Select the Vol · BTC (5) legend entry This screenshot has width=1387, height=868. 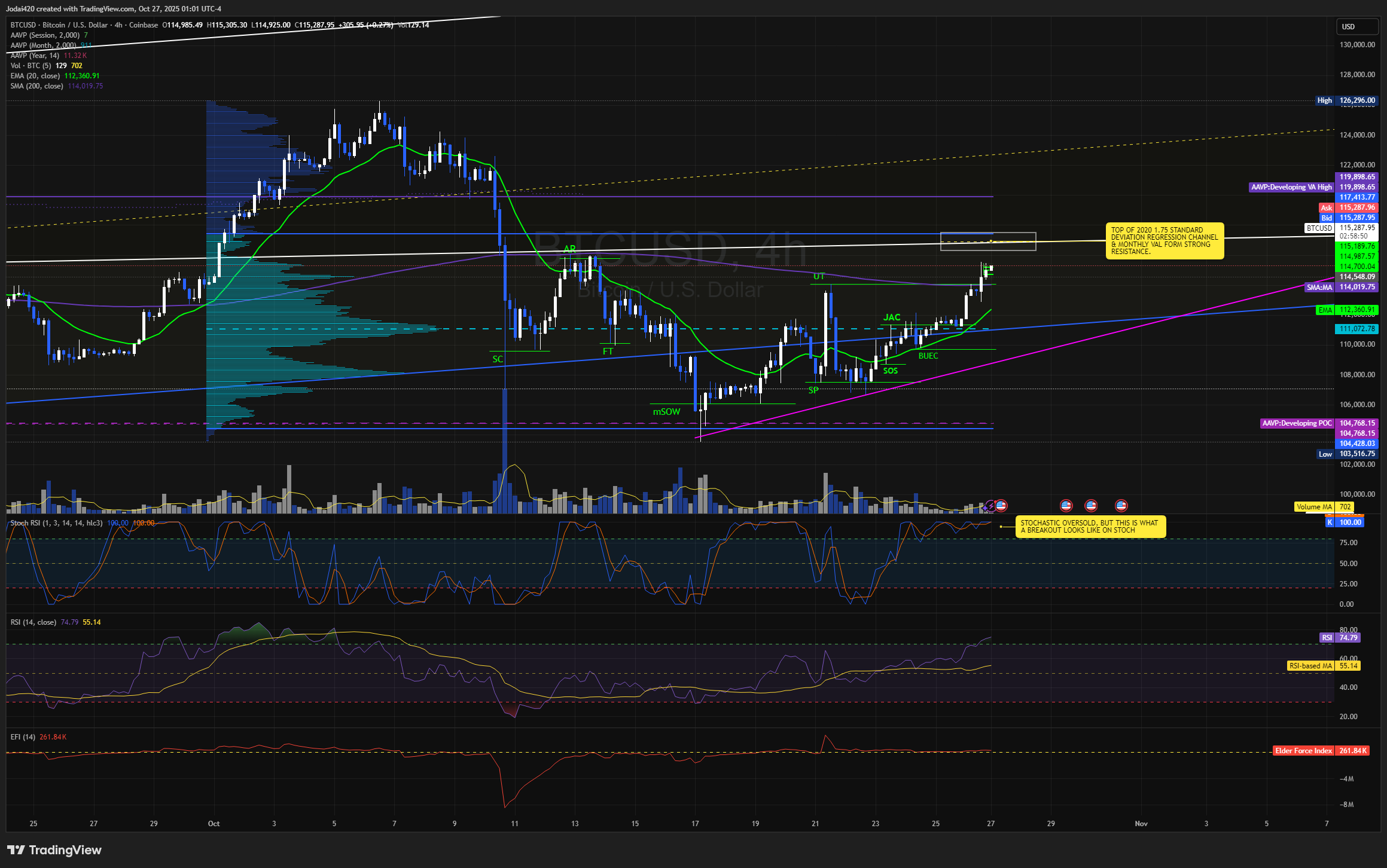click(31, 66)
